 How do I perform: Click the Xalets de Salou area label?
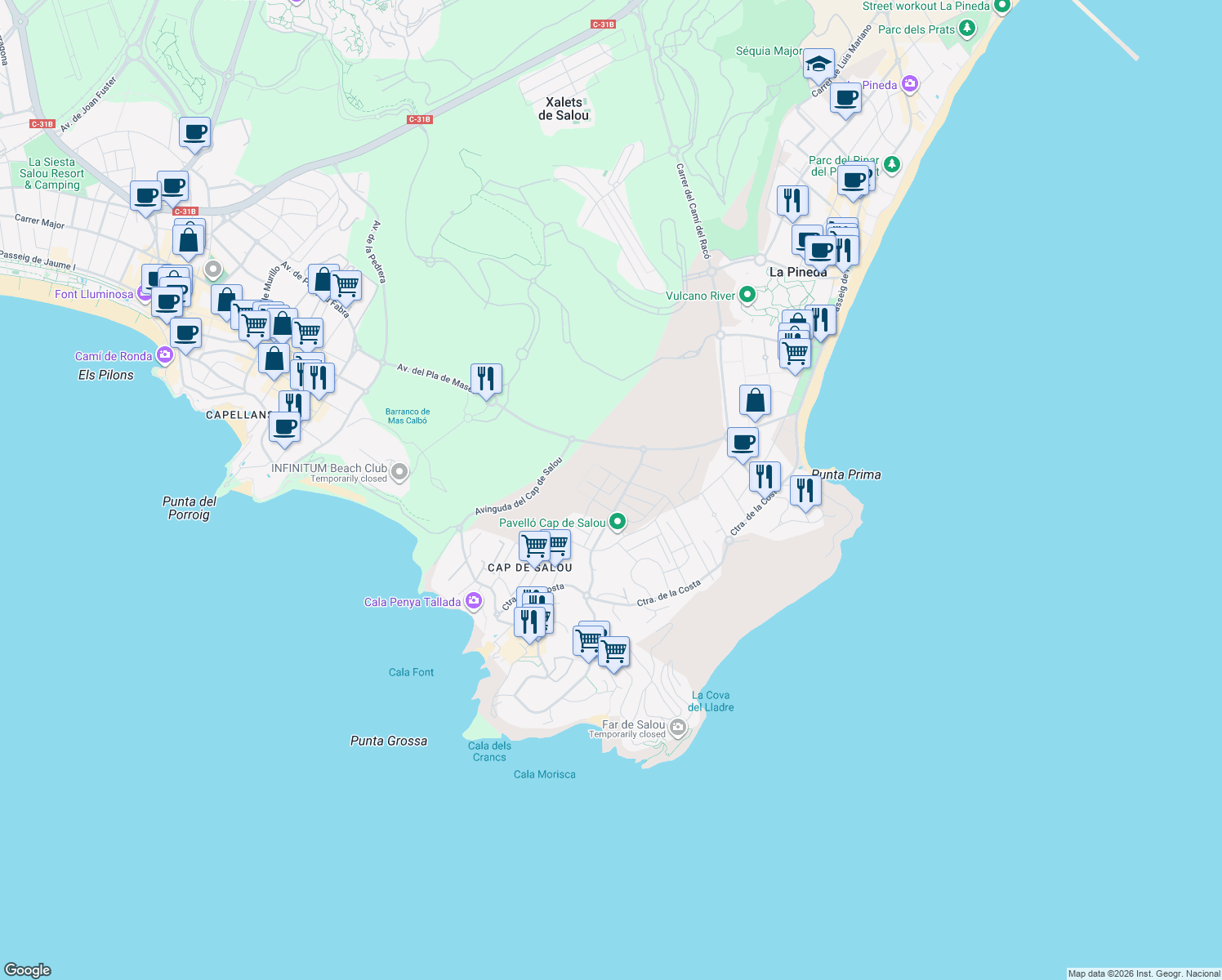click(565, 109)
